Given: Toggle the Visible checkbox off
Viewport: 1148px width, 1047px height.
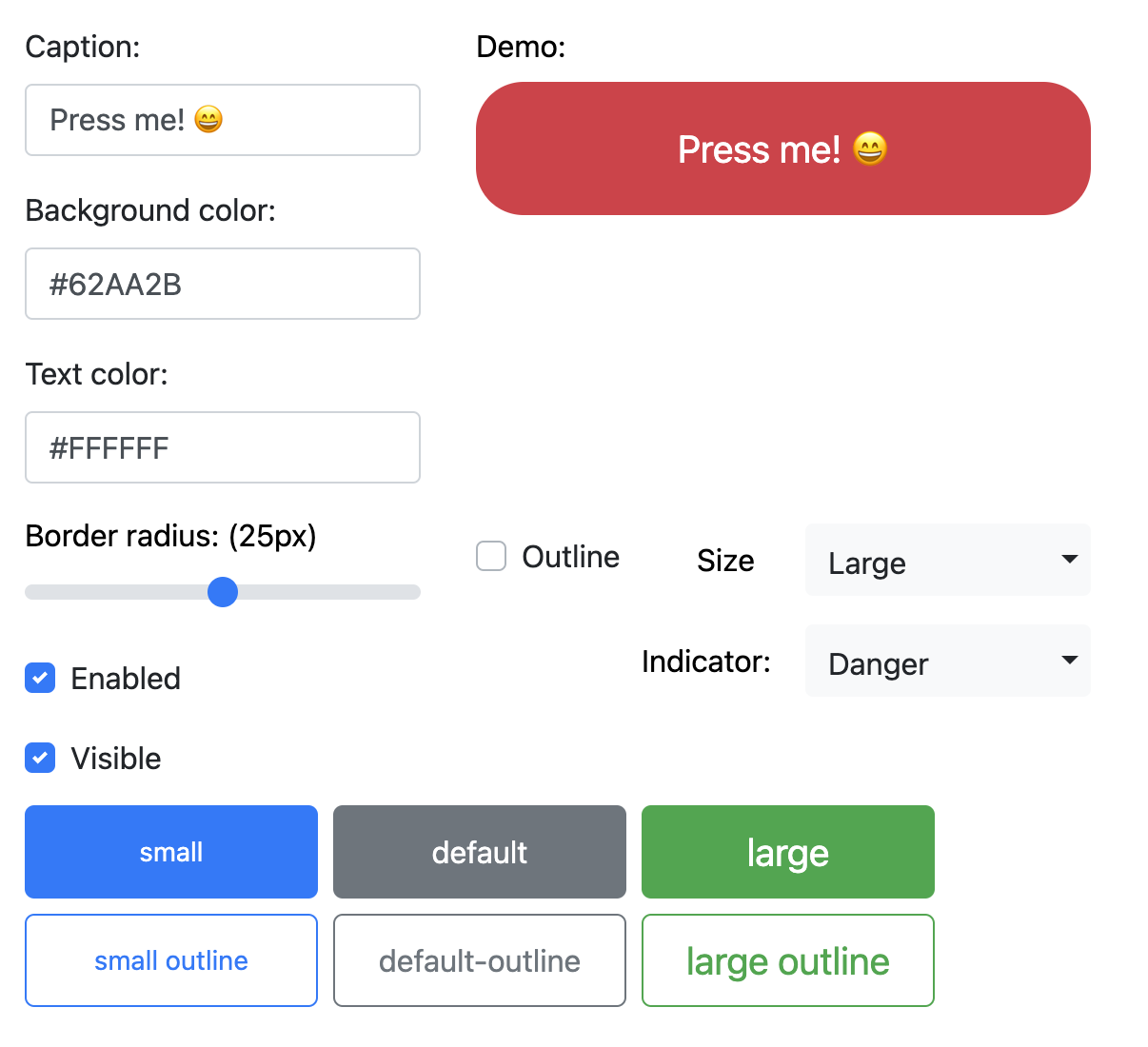Looking at the screenshot, I should 40,759.
